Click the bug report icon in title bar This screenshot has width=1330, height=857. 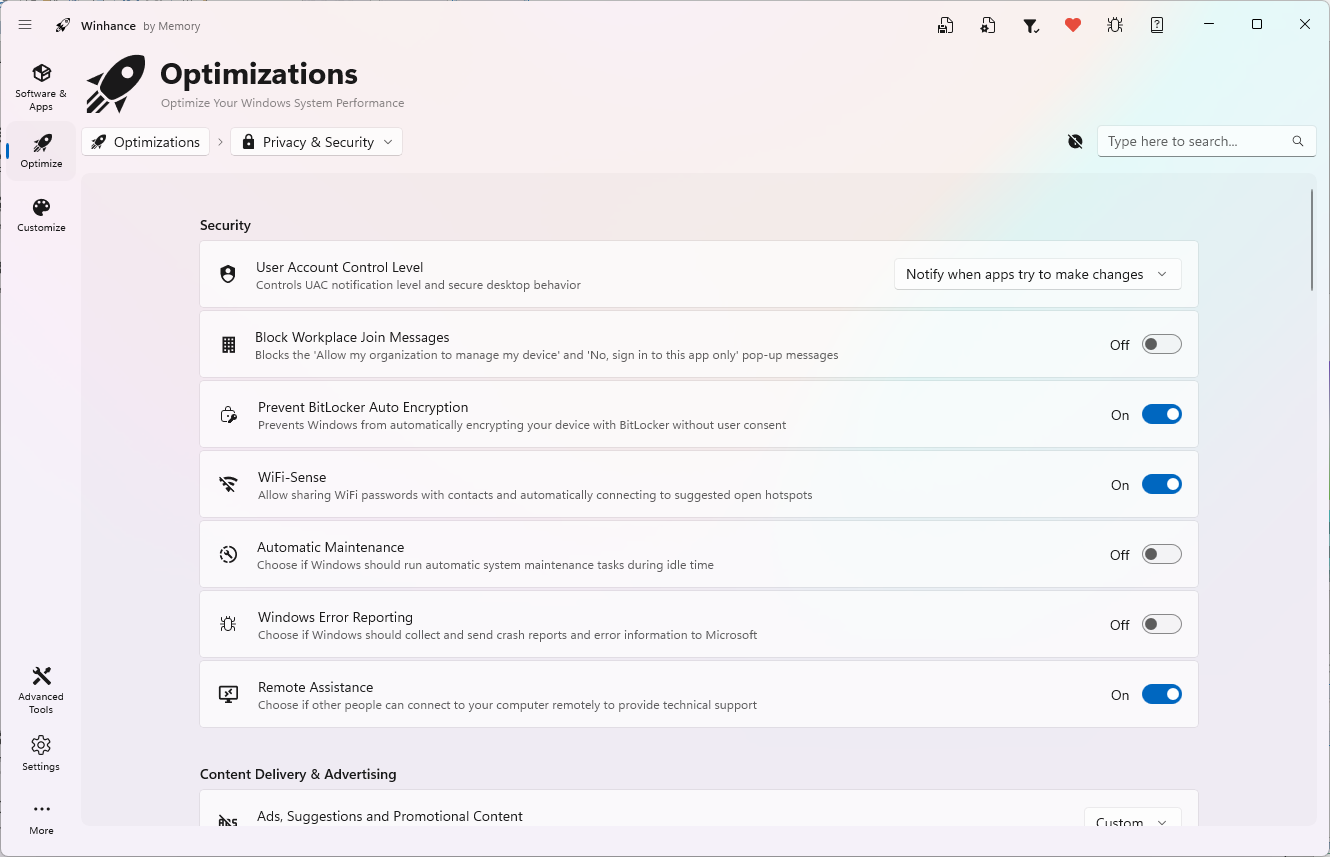(x=1115, y=25)
